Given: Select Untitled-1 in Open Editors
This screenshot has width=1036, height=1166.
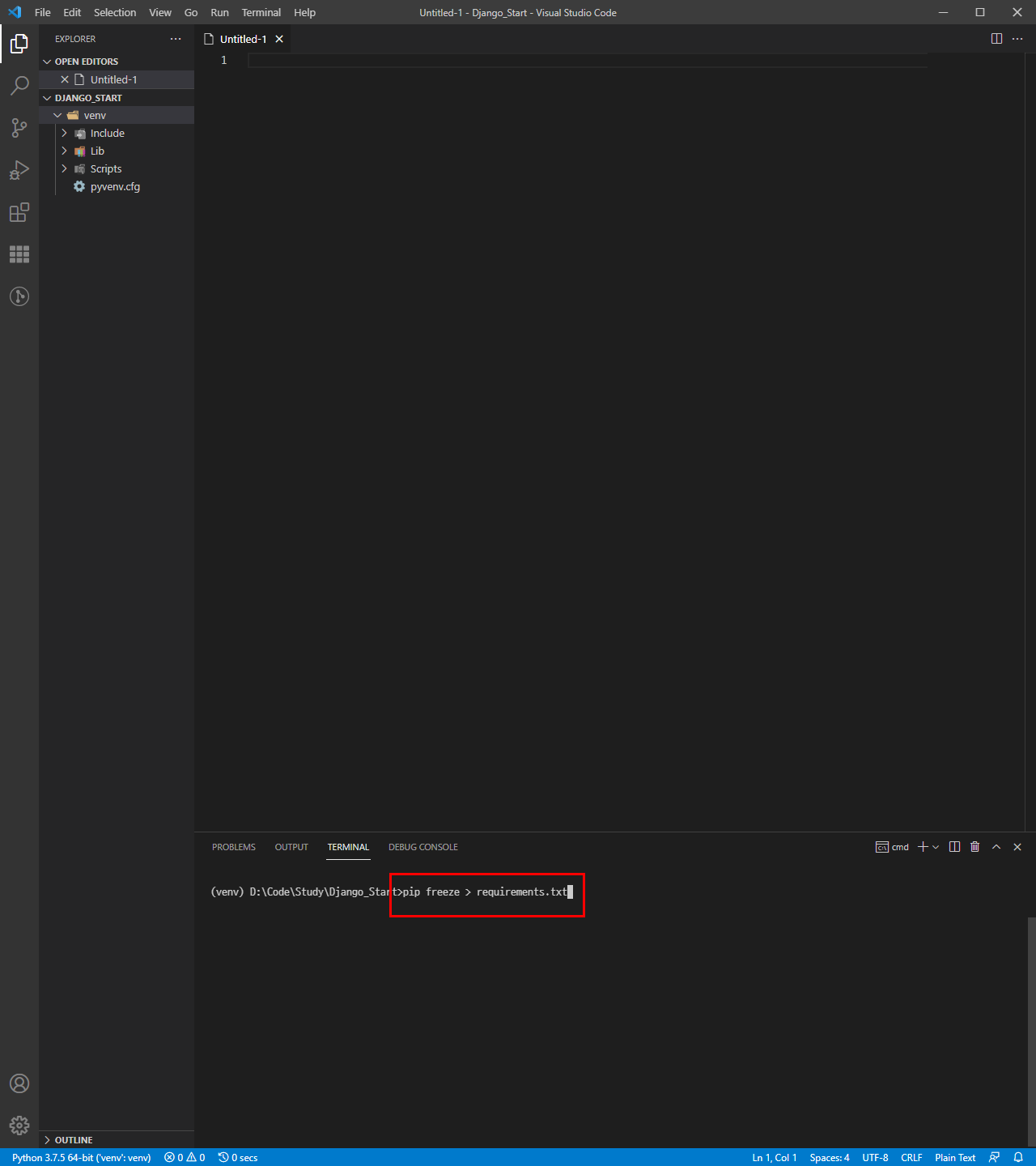Looking at the screenshot, I should pyautogui.click(x=117, y=79).
